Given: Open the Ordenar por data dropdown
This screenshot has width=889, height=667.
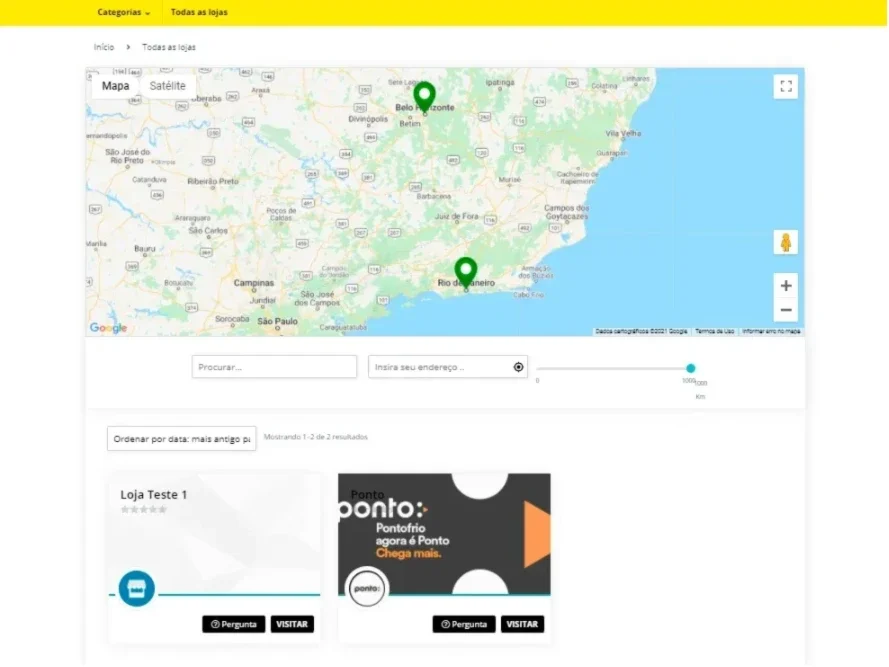Looking at the screenshot, I should pyautogui.click(x=181, y=438).
